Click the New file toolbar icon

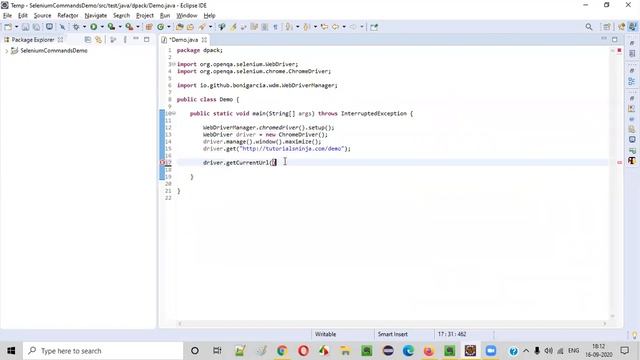(x=8, y=27)
